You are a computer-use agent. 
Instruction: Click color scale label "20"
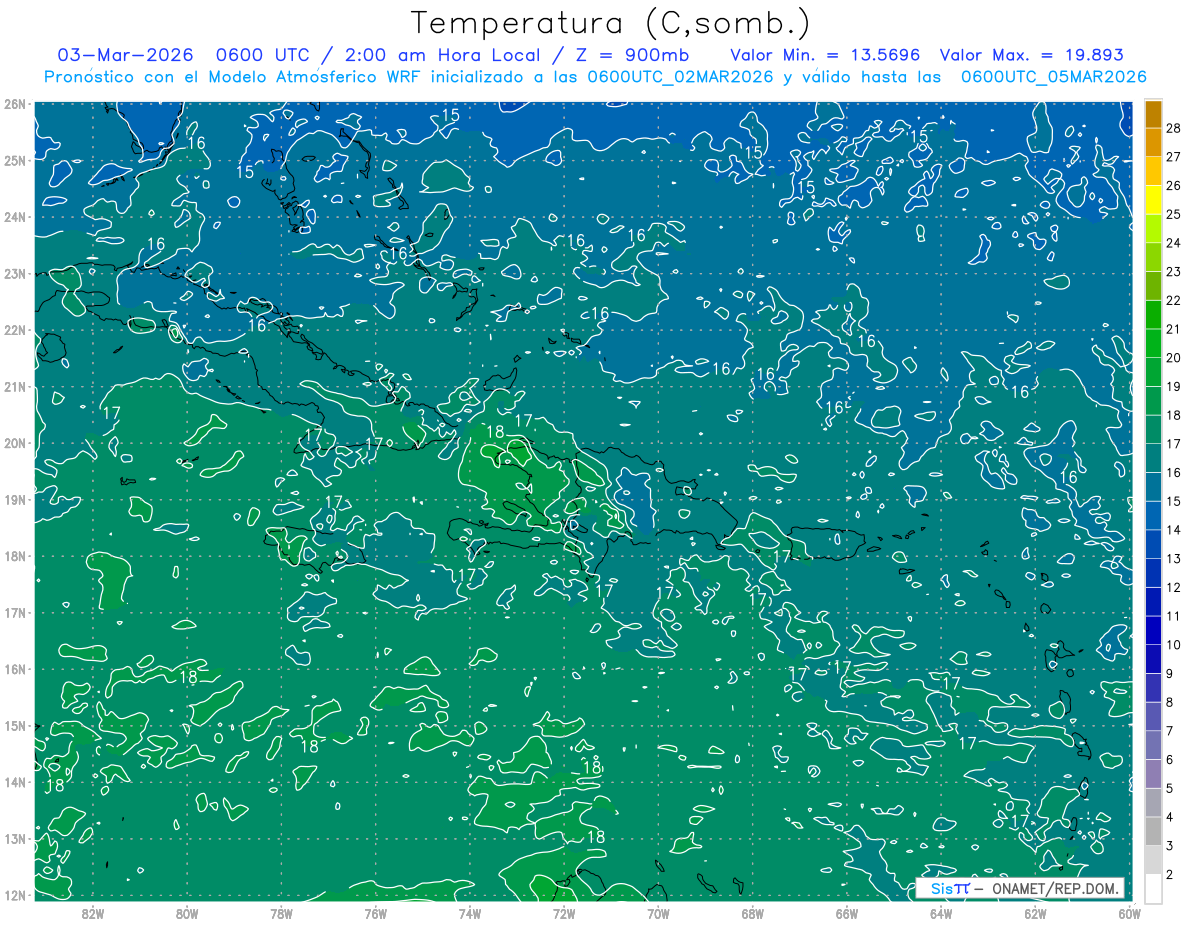pyautogui.click(x=1173, y=358)
